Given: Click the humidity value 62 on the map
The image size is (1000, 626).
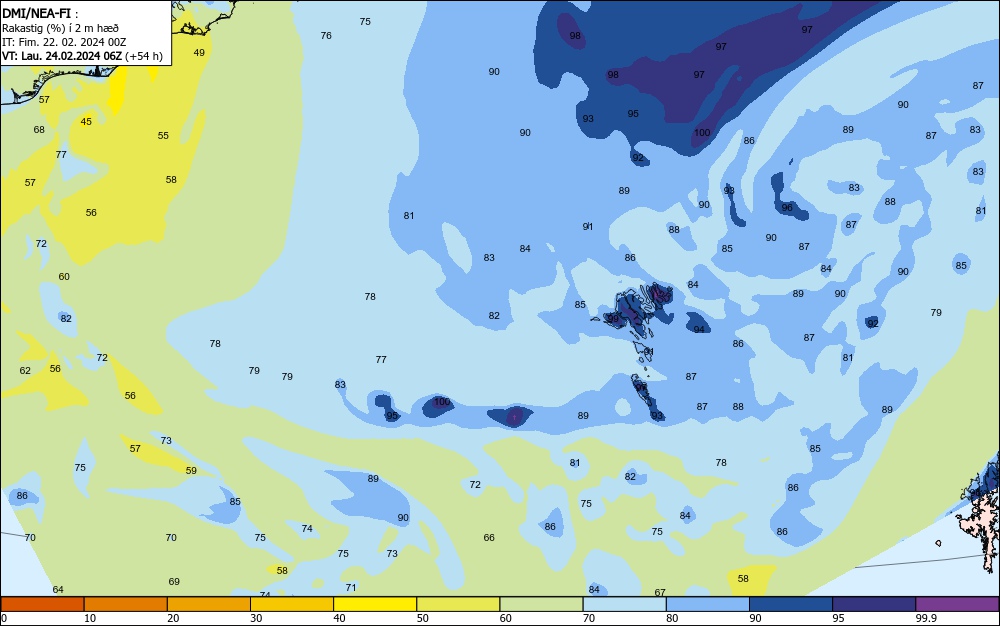Looking at the screenshot, I should [25, 370].
